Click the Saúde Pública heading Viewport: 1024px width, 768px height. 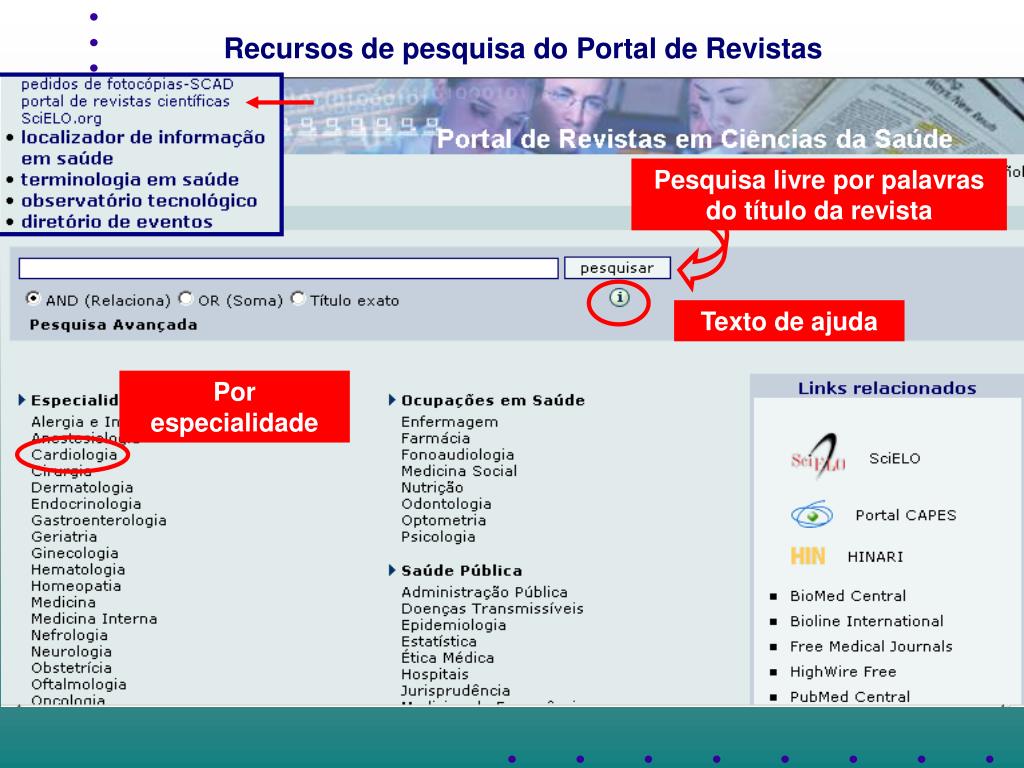[x=462, y=571]
